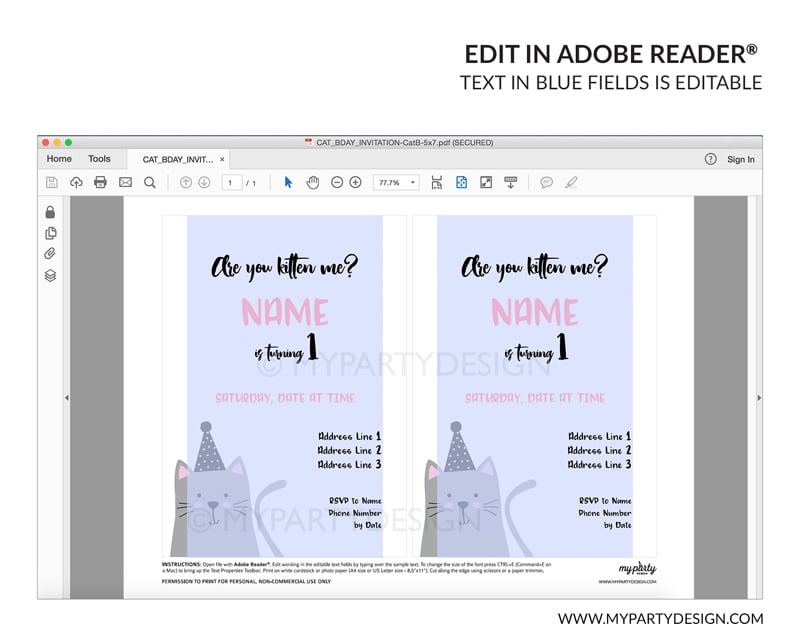Screen dimensions: 800x637
Task: Zoom in with the plus button
Action: point(355,182)
